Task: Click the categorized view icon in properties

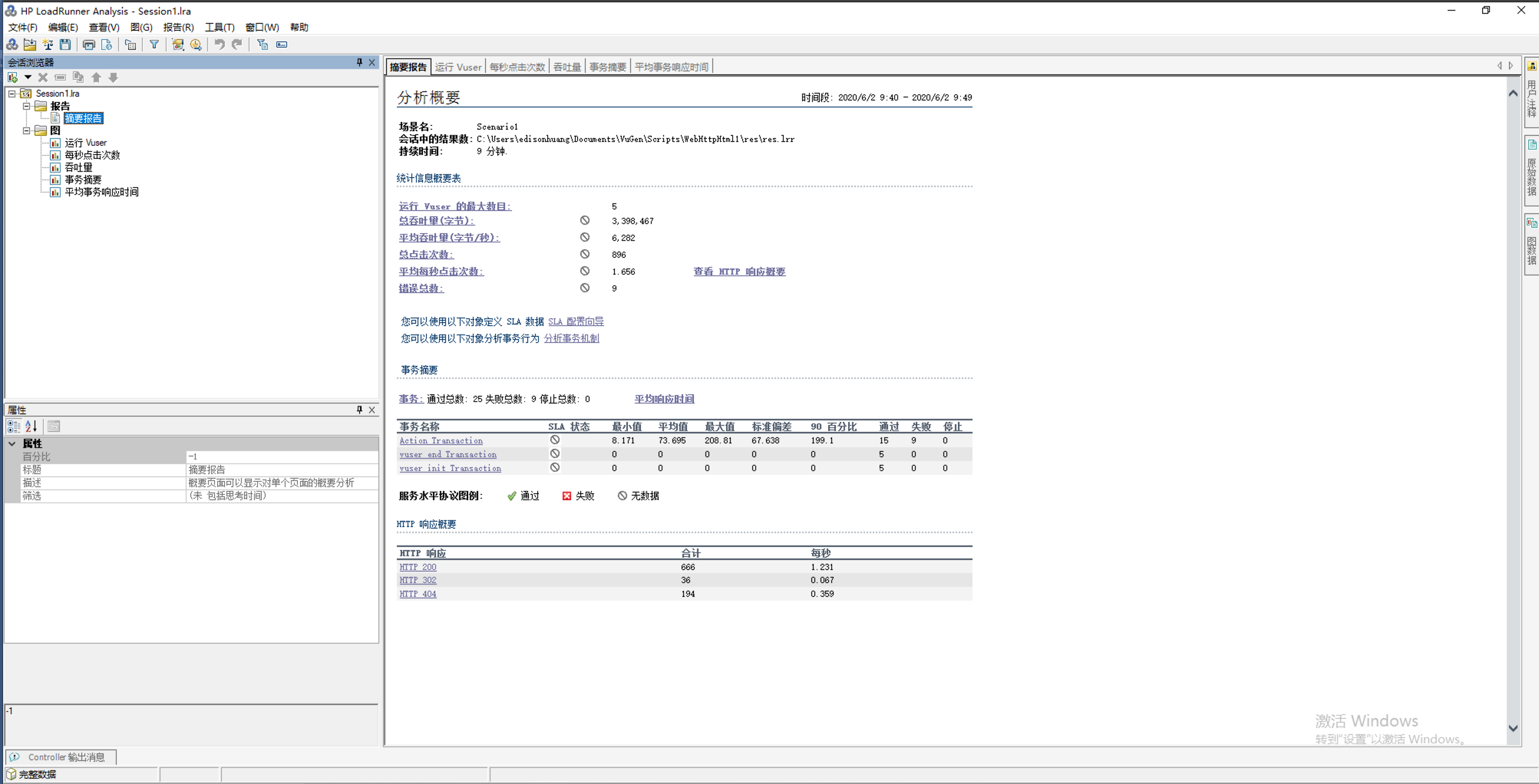Action: click(13, 427)
